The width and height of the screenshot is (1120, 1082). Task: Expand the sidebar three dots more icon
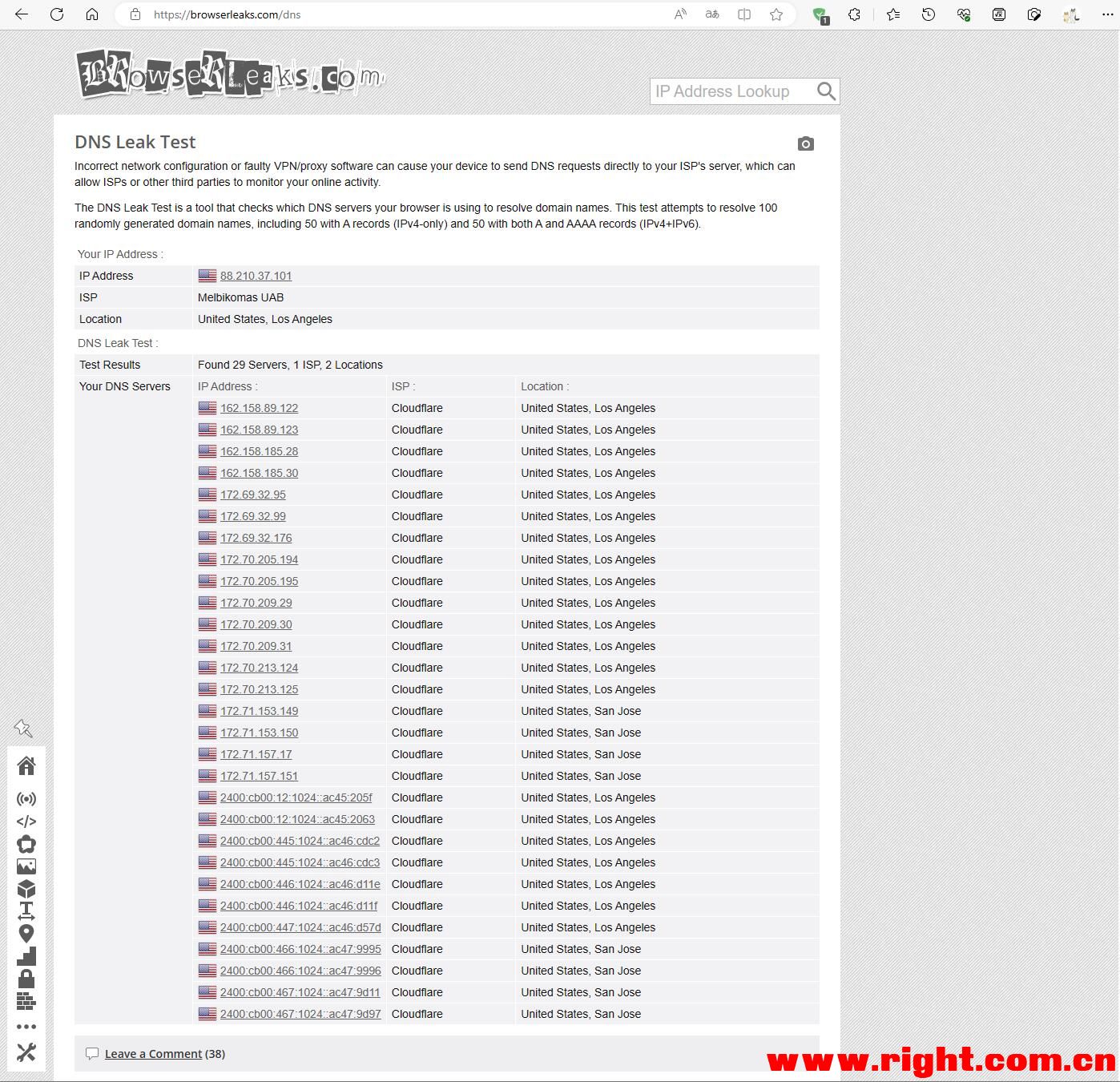pyautogui.click(x=26, y=1027)
